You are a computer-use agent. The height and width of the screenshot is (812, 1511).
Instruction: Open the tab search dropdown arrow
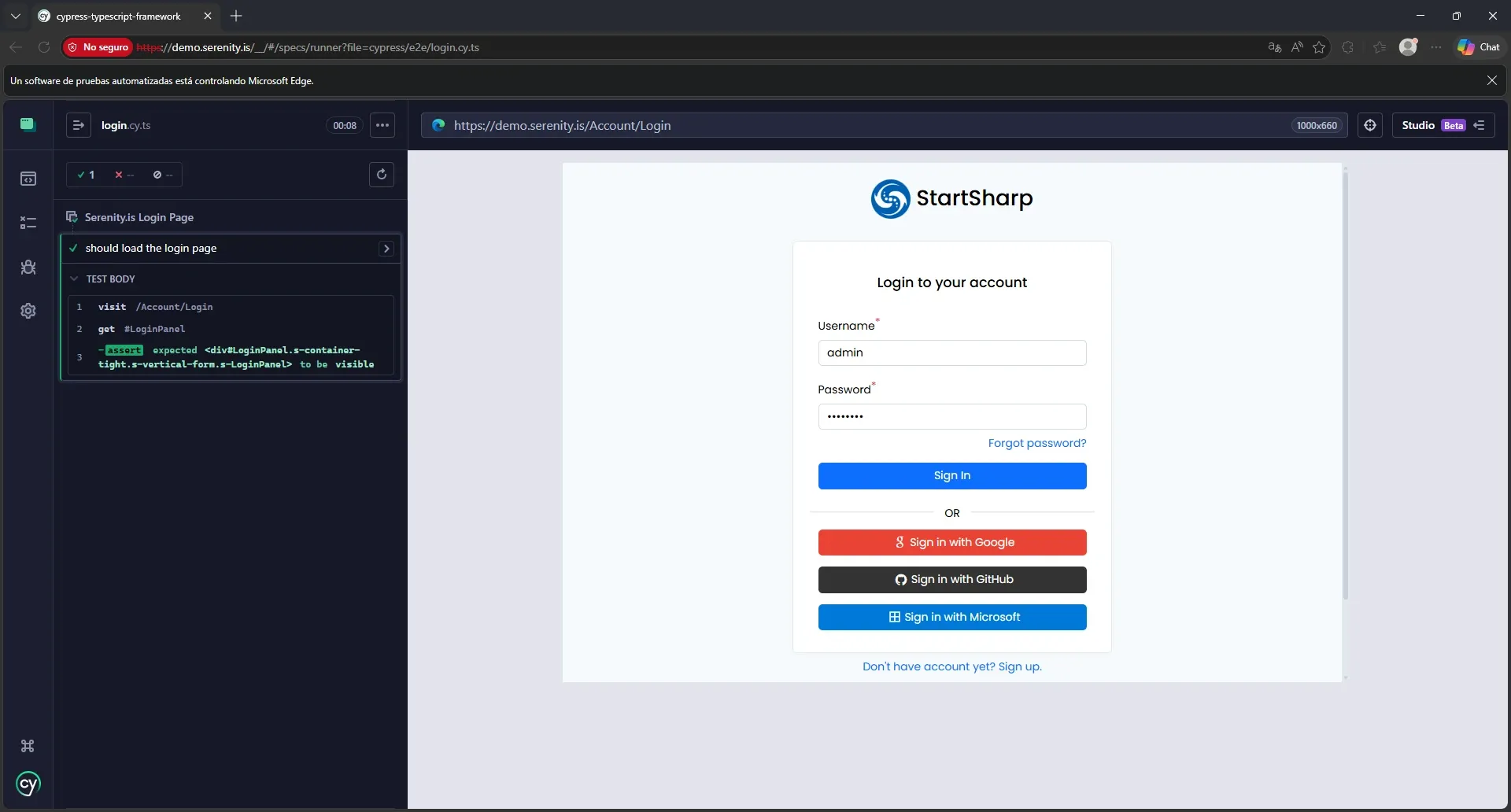coord(15,16)
